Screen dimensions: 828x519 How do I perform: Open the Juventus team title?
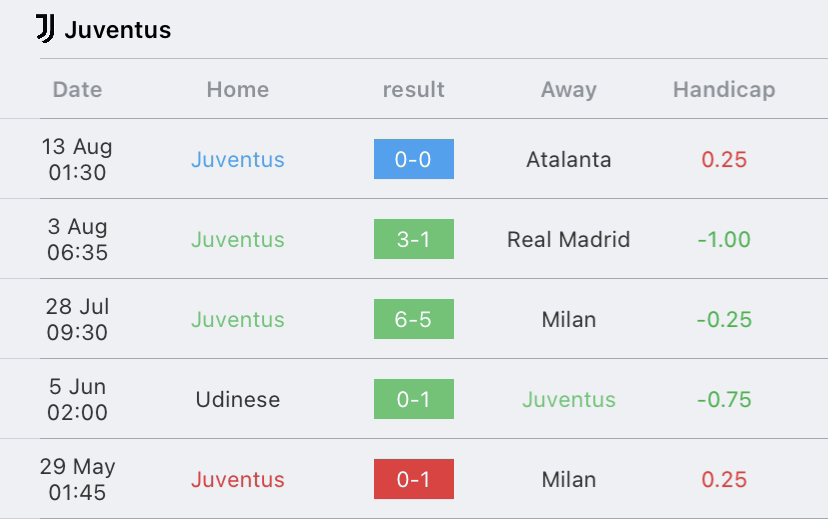(118, 30)
